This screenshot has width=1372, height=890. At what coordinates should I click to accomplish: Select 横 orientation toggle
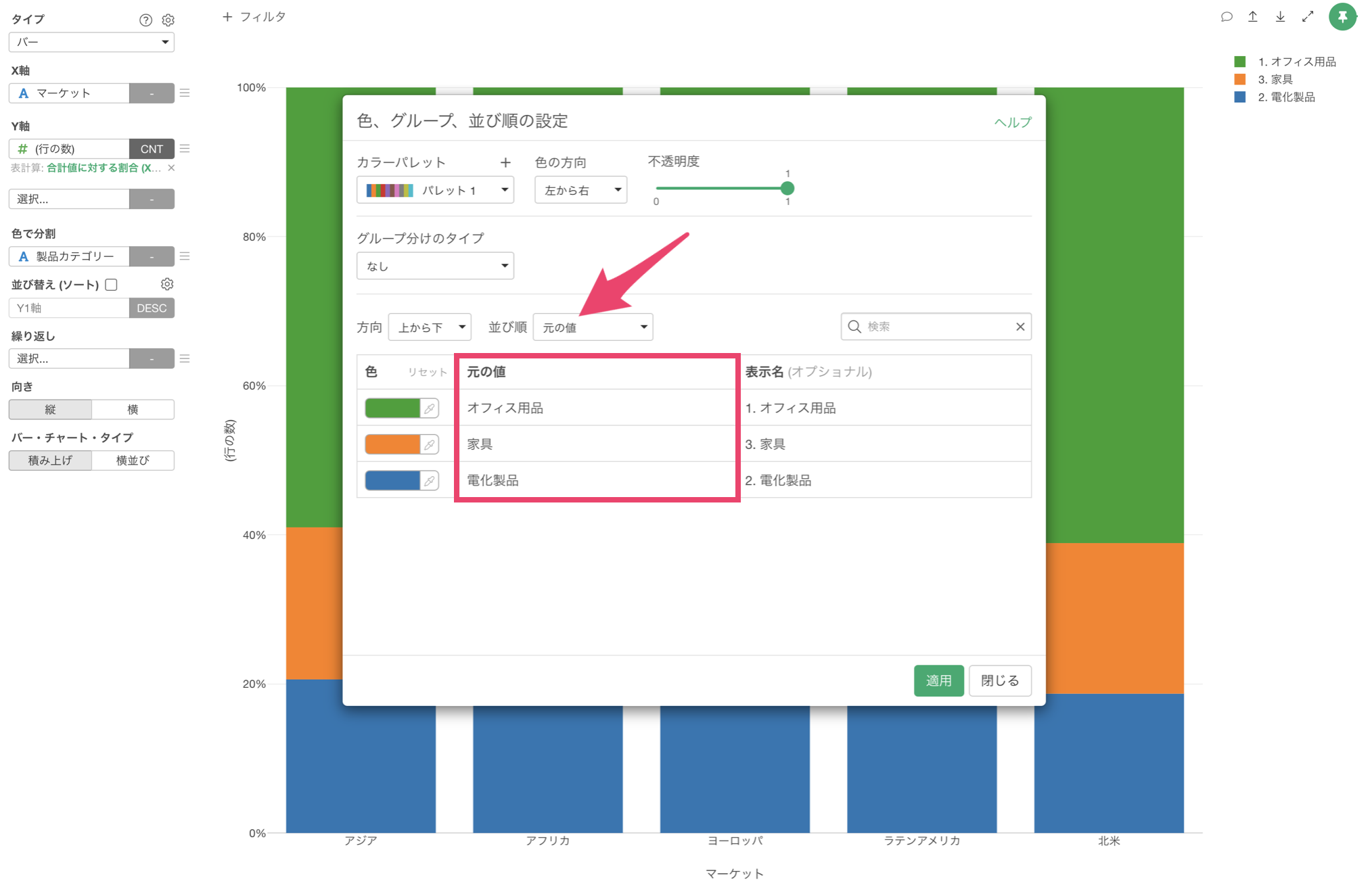(133, 409)
